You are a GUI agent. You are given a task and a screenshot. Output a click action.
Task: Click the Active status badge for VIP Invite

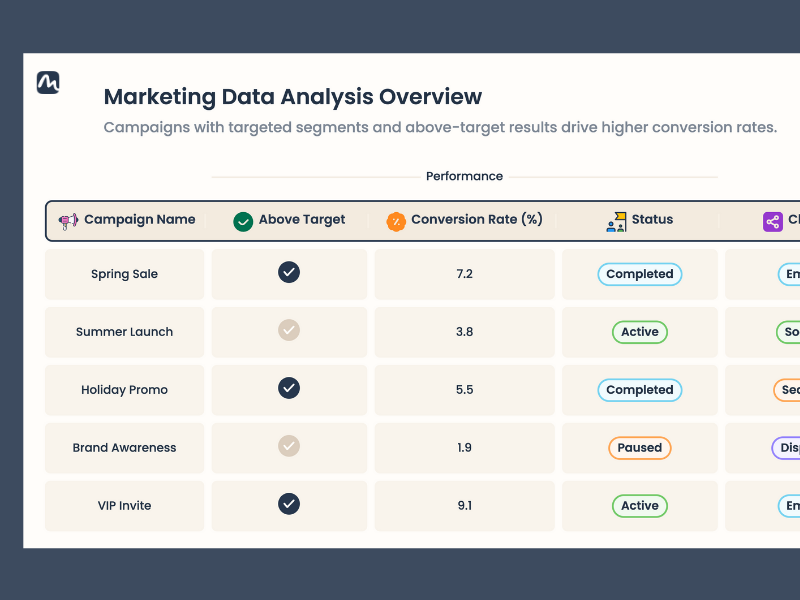[x=640, y=506]
